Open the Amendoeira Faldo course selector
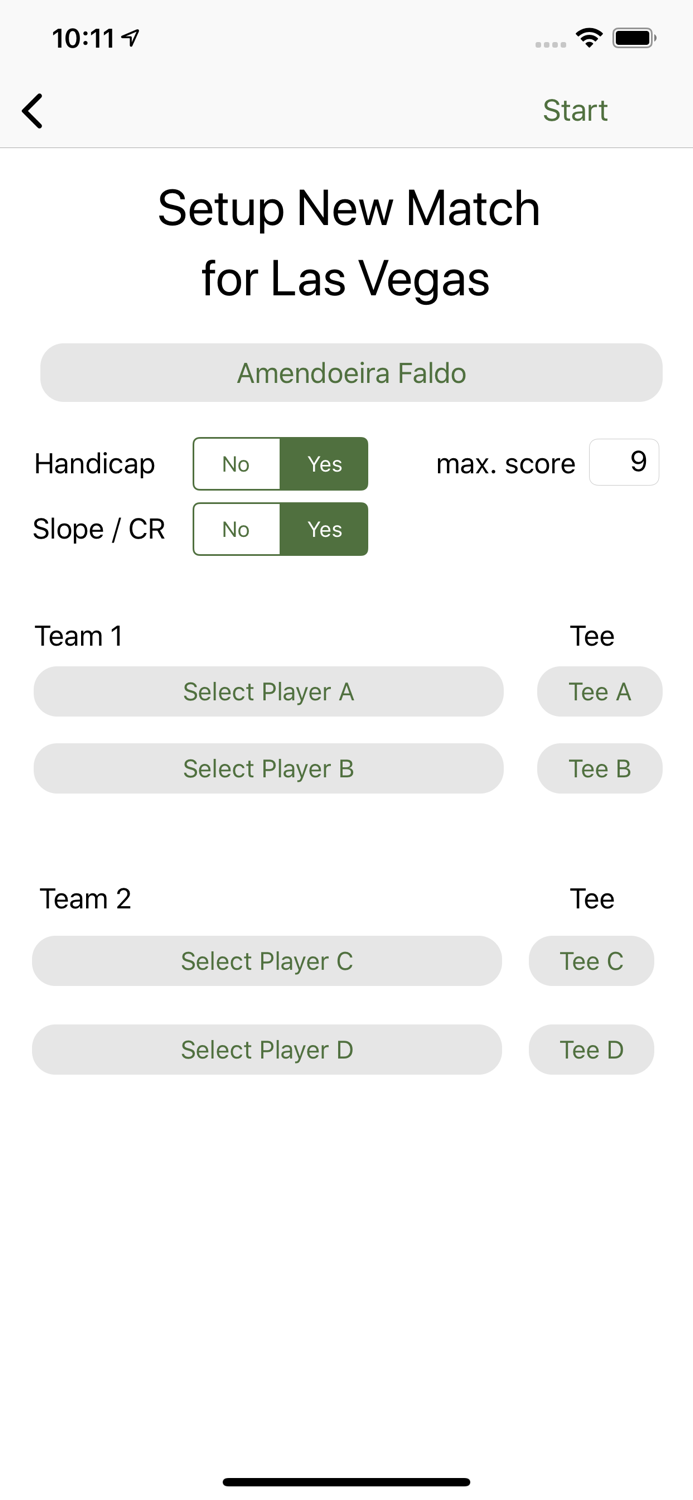 (x=350, y=372)
